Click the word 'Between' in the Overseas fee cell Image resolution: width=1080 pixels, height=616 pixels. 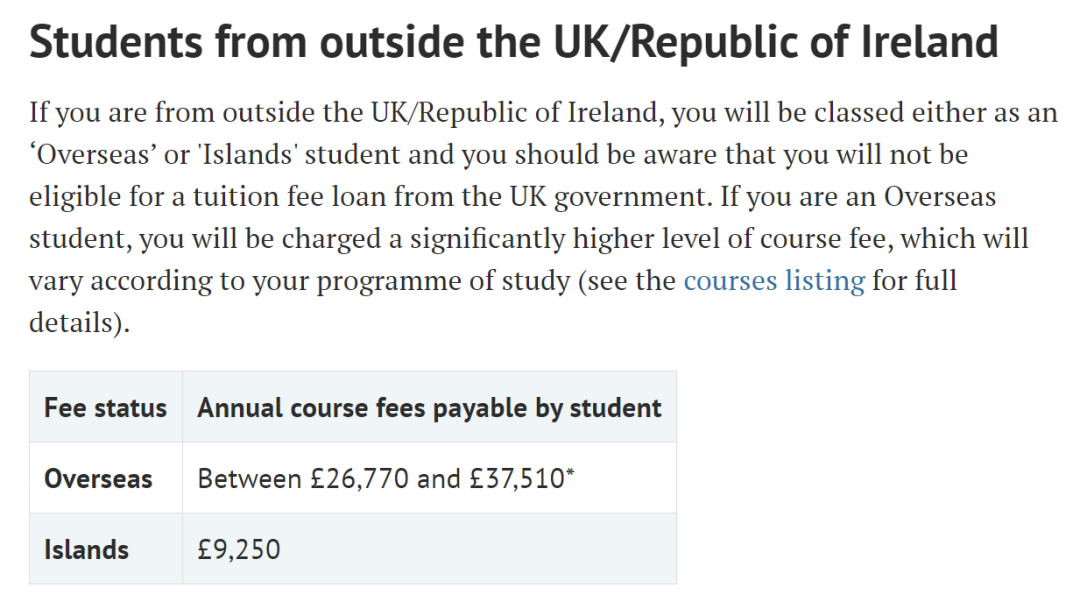[x=249, y=478]
